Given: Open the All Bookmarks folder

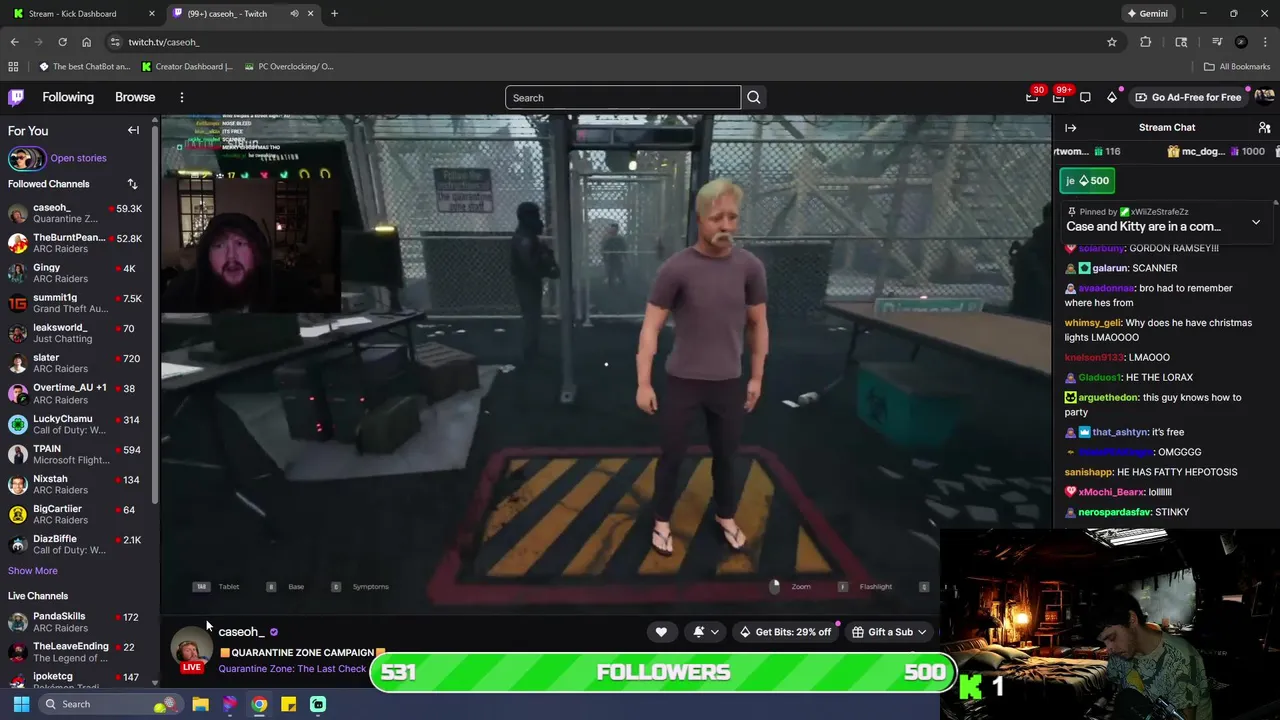Looking at the screenshot, I should (x=1236, y=67).
